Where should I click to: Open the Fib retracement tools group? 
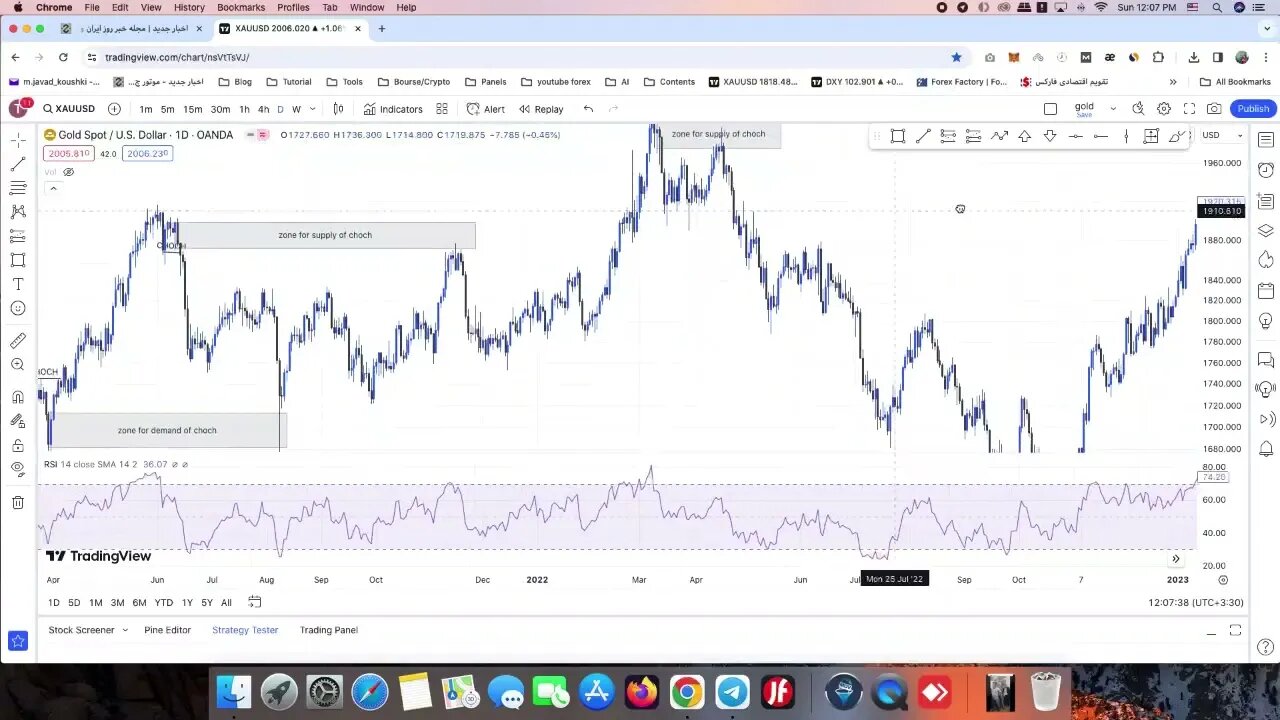coord(18,188)
